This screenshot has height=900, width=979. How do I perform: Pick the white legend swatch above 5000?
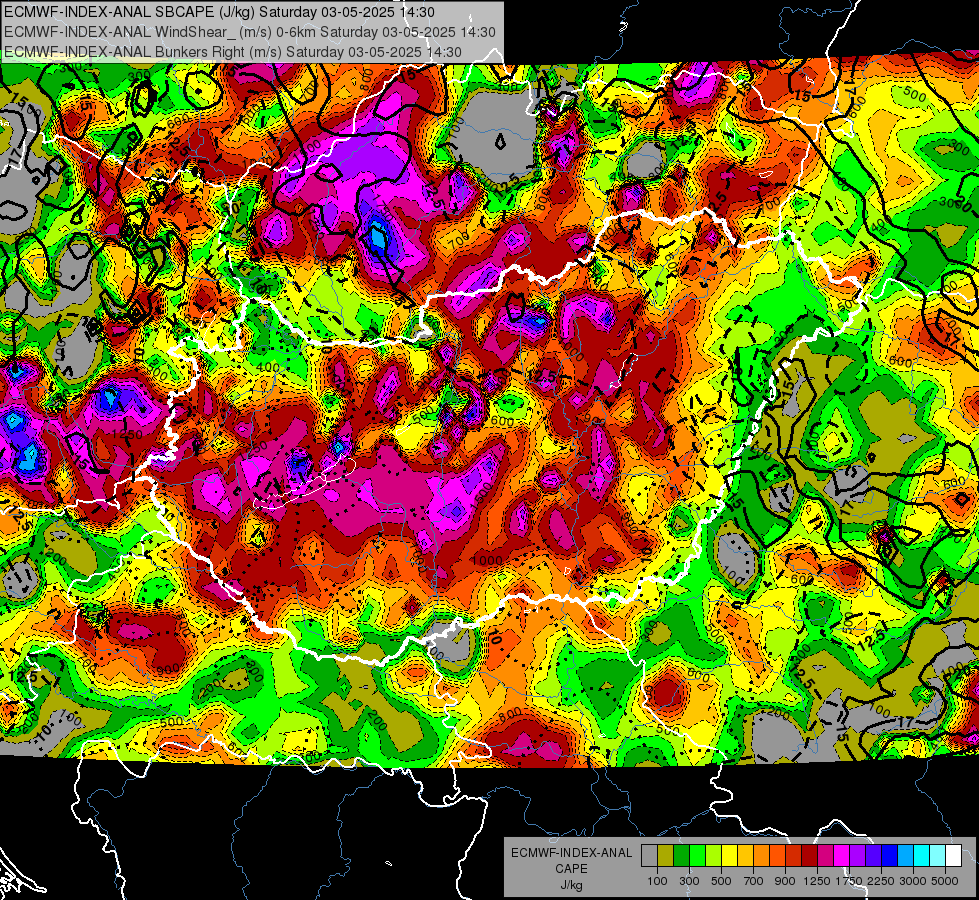tap(953, 856)
